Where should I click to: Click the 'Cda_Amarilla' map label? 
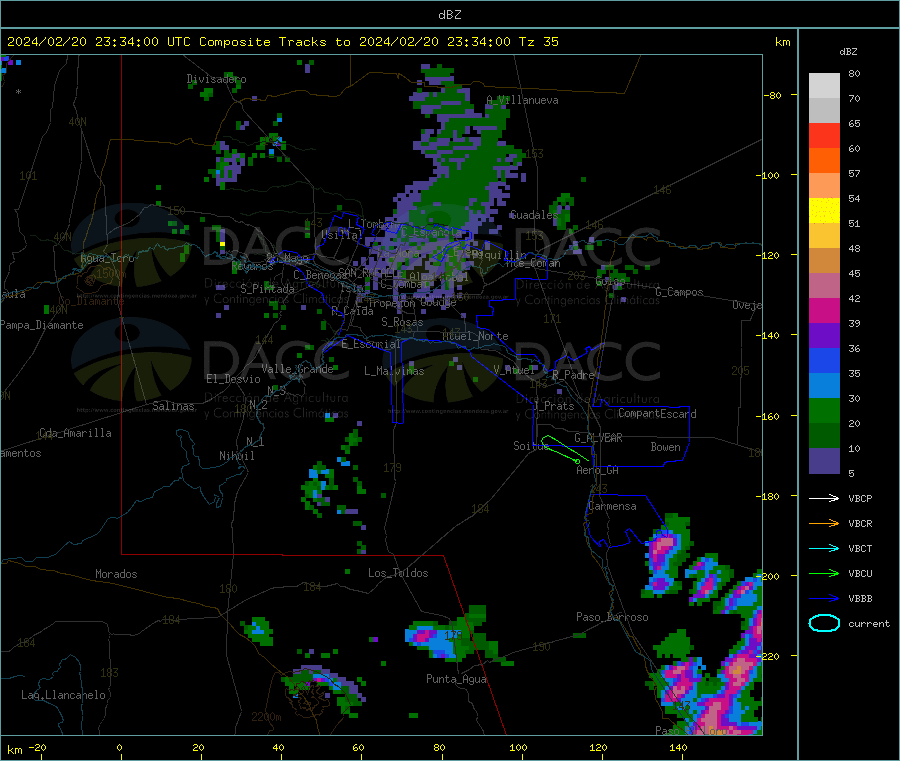[x=75, y=433]
